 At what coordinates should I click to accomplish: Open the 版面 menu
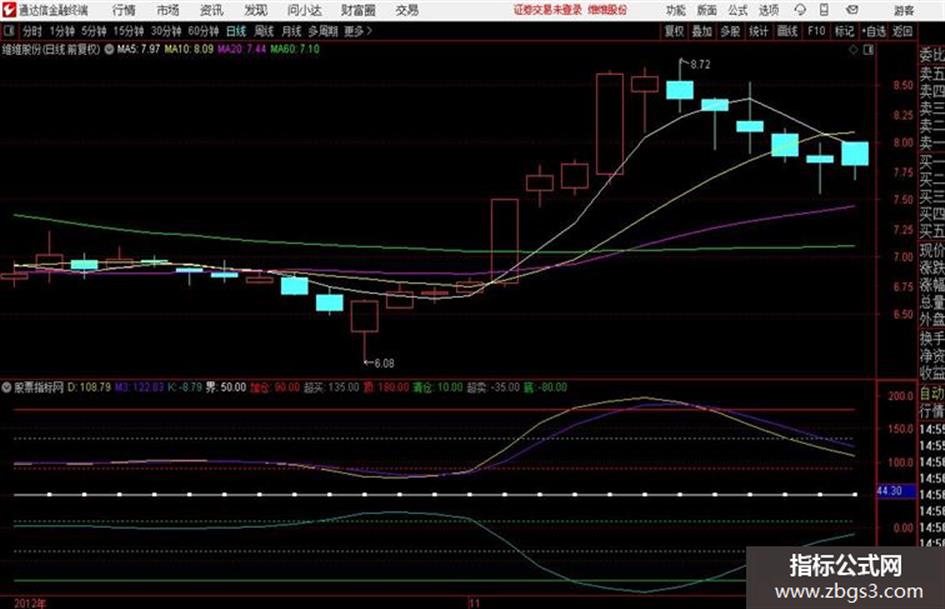pos(707,10)
